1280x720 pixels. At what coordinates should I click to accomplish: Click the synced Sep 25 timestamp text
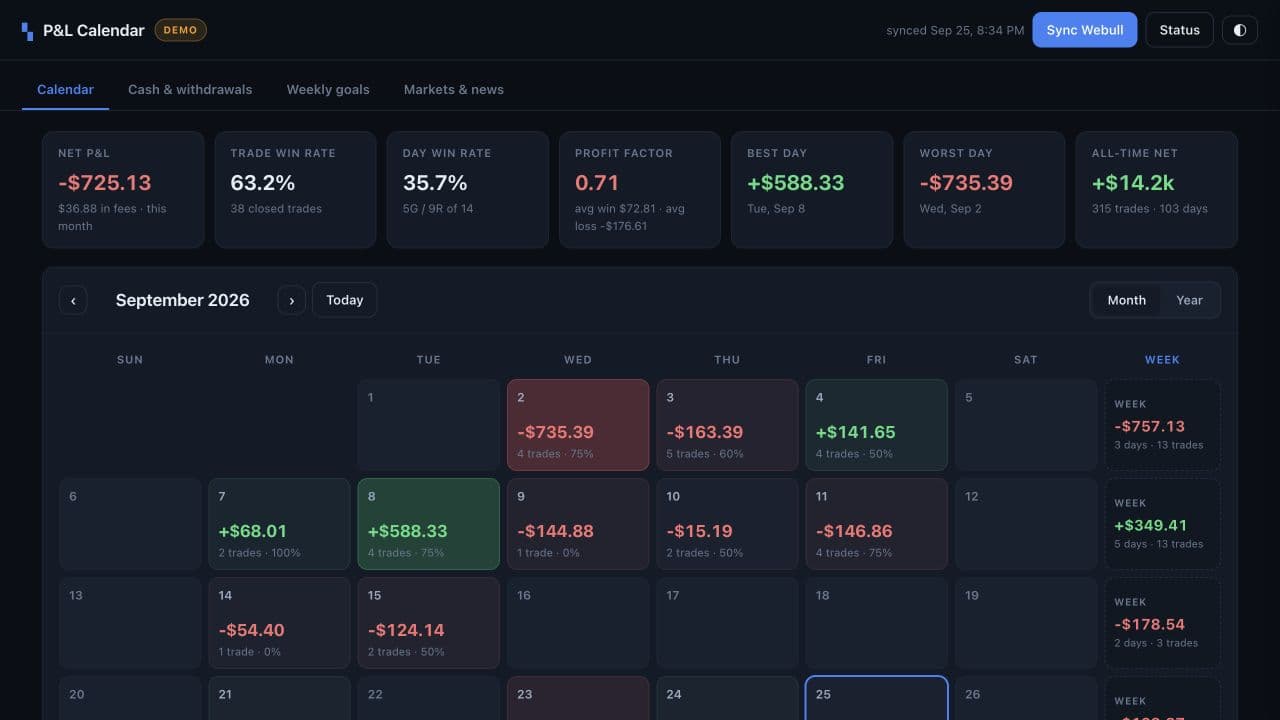[x=955, y=31]
